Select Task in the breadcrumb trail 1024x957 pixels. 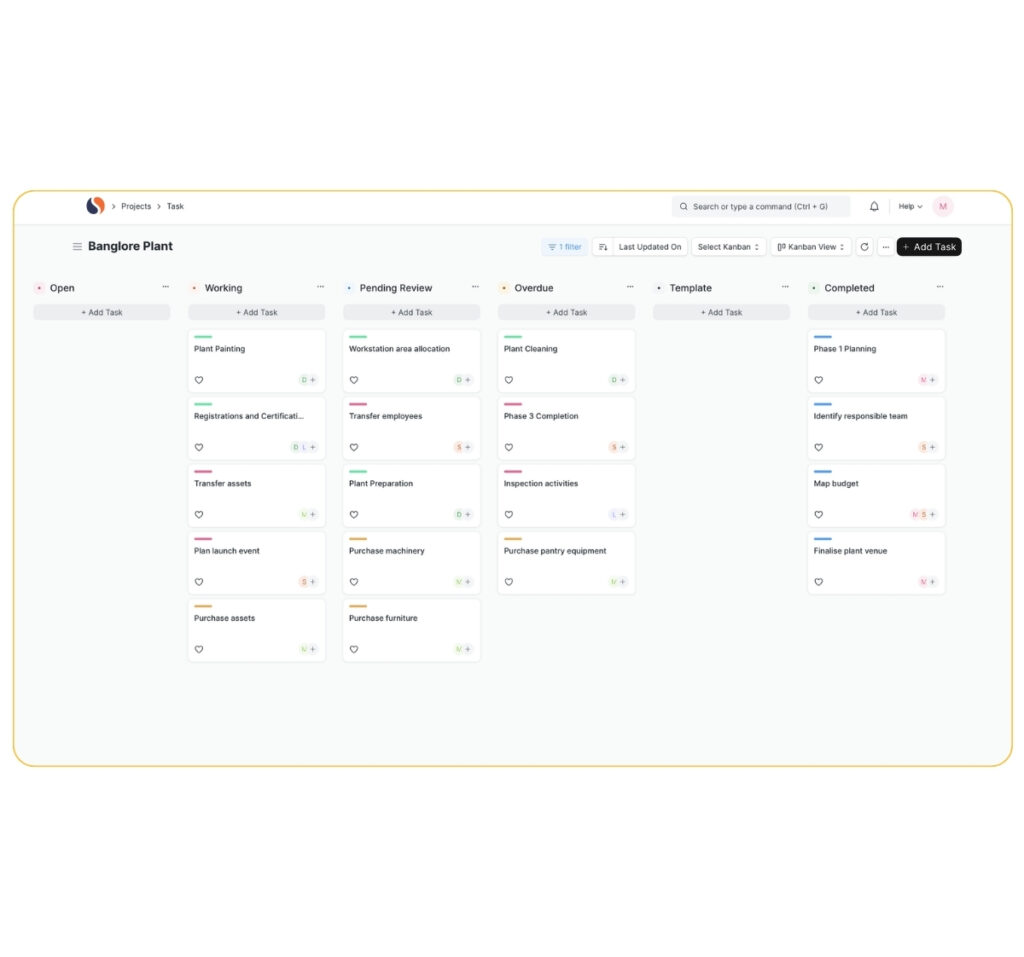point(175,206)
